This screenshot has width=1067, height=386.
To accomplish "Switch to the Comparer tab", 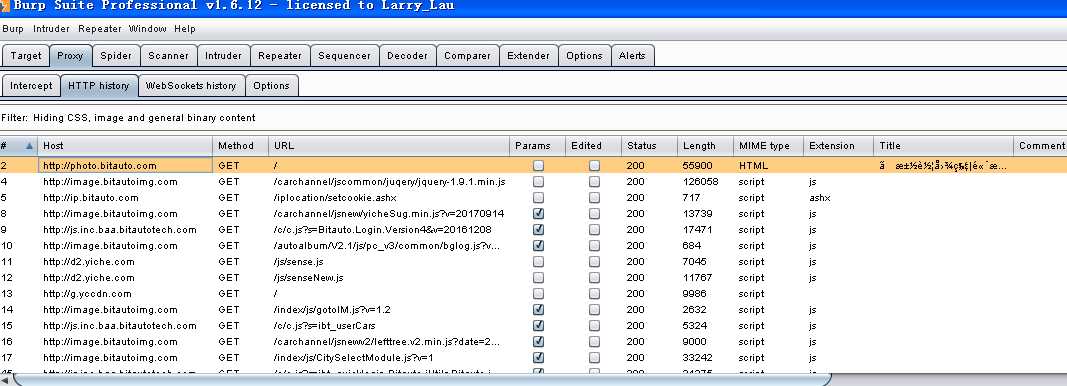I will (467, 56).
